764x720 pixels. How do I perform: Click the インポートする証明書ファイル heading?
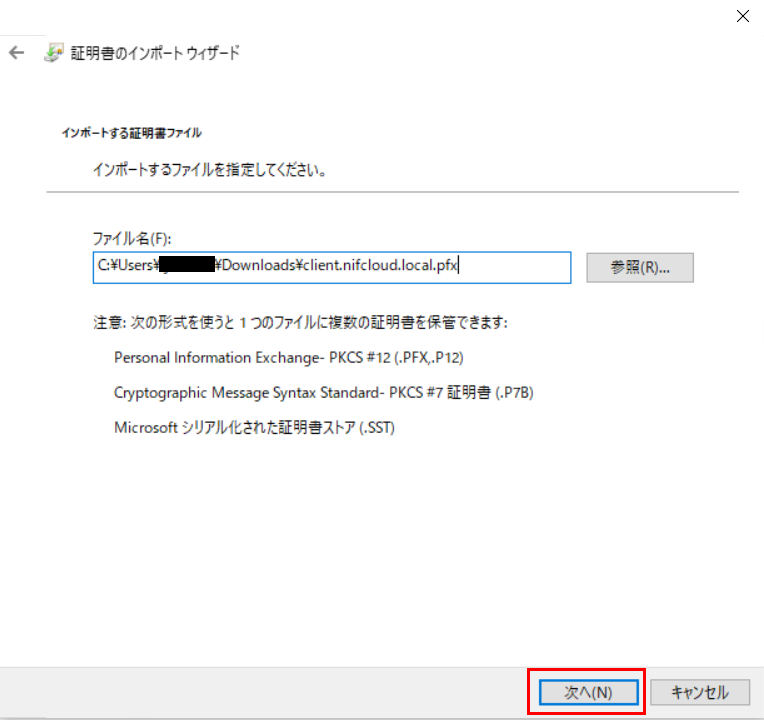[x=131, y=132]
